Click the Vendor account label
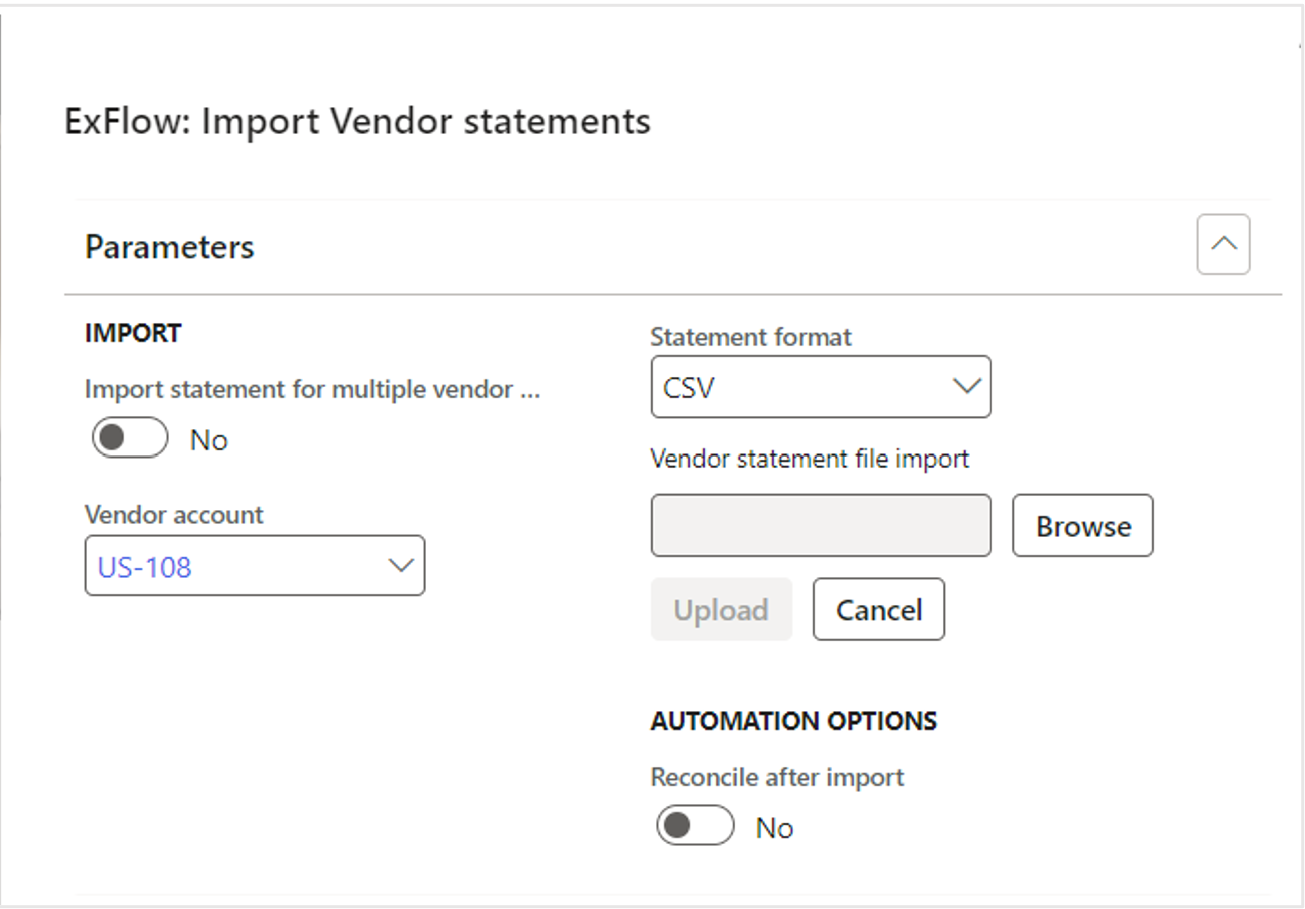This screenshot has height=909, width=1305. tap(174, 515)
